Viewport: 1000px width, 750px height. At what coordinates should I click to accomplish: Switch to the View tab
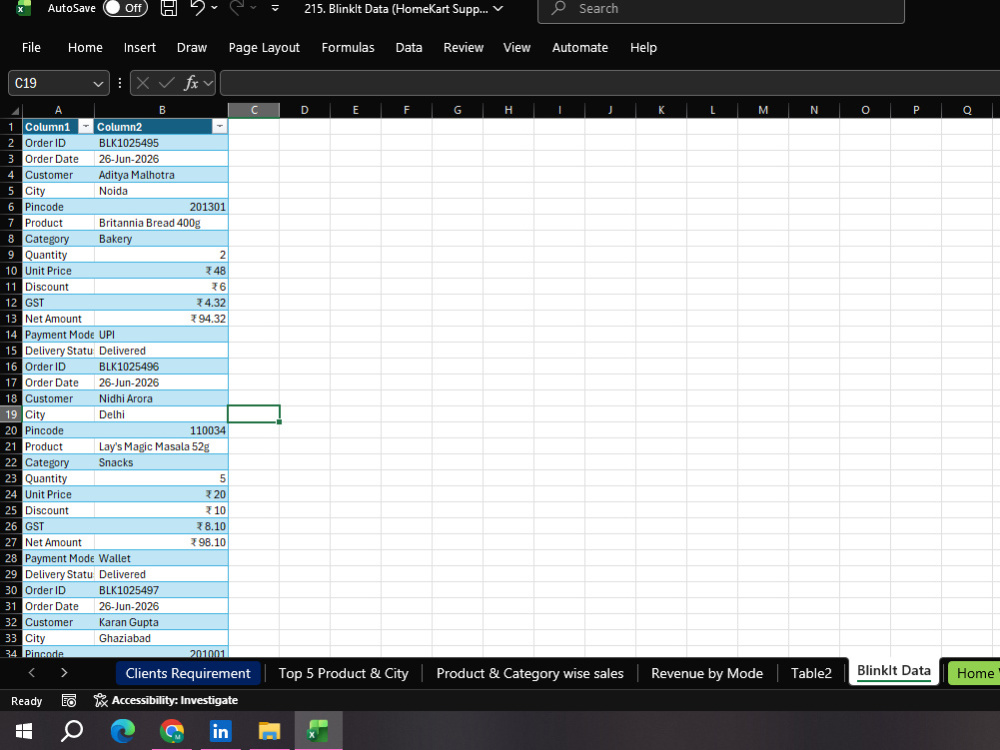[516, 48]
